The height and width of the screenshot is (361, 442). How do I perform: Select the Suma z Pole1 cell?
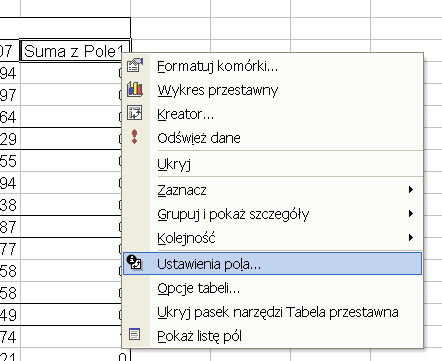click(75, 50)
